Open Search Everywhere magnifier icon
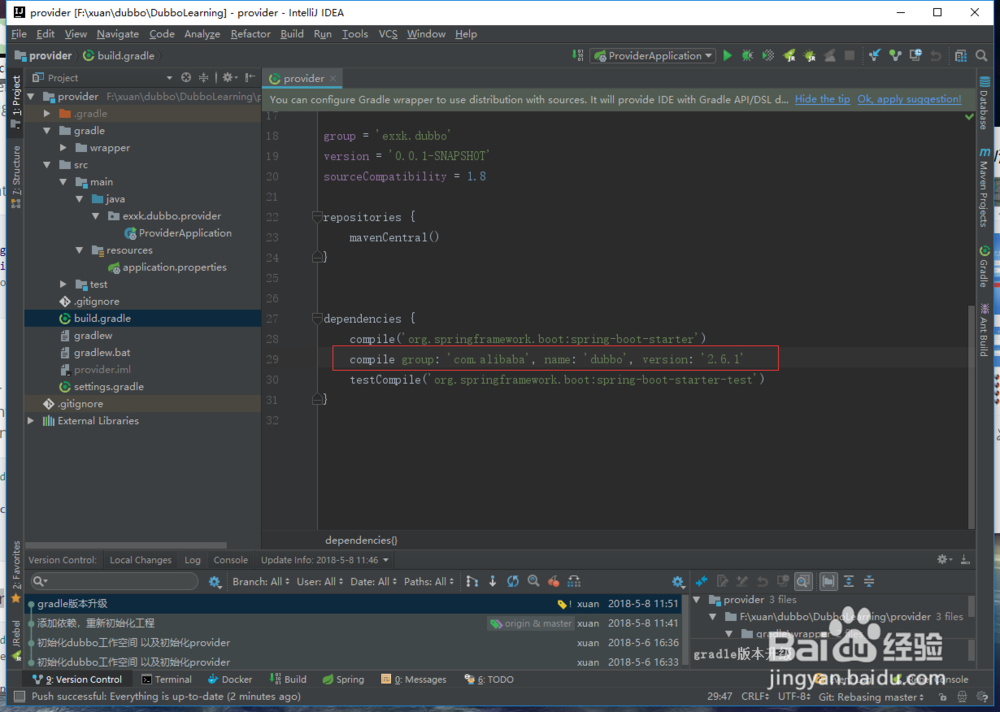 982,56
